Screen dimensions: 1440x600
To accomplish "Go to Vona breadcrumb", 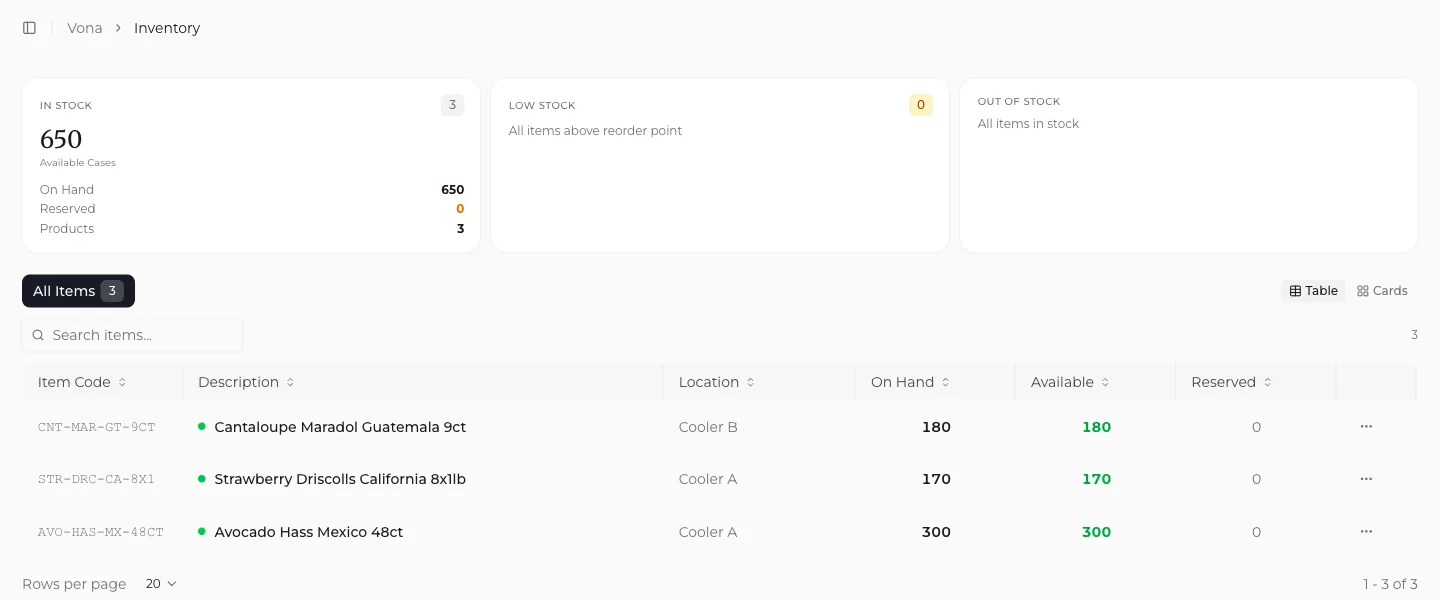I will (x=85, y=28).
